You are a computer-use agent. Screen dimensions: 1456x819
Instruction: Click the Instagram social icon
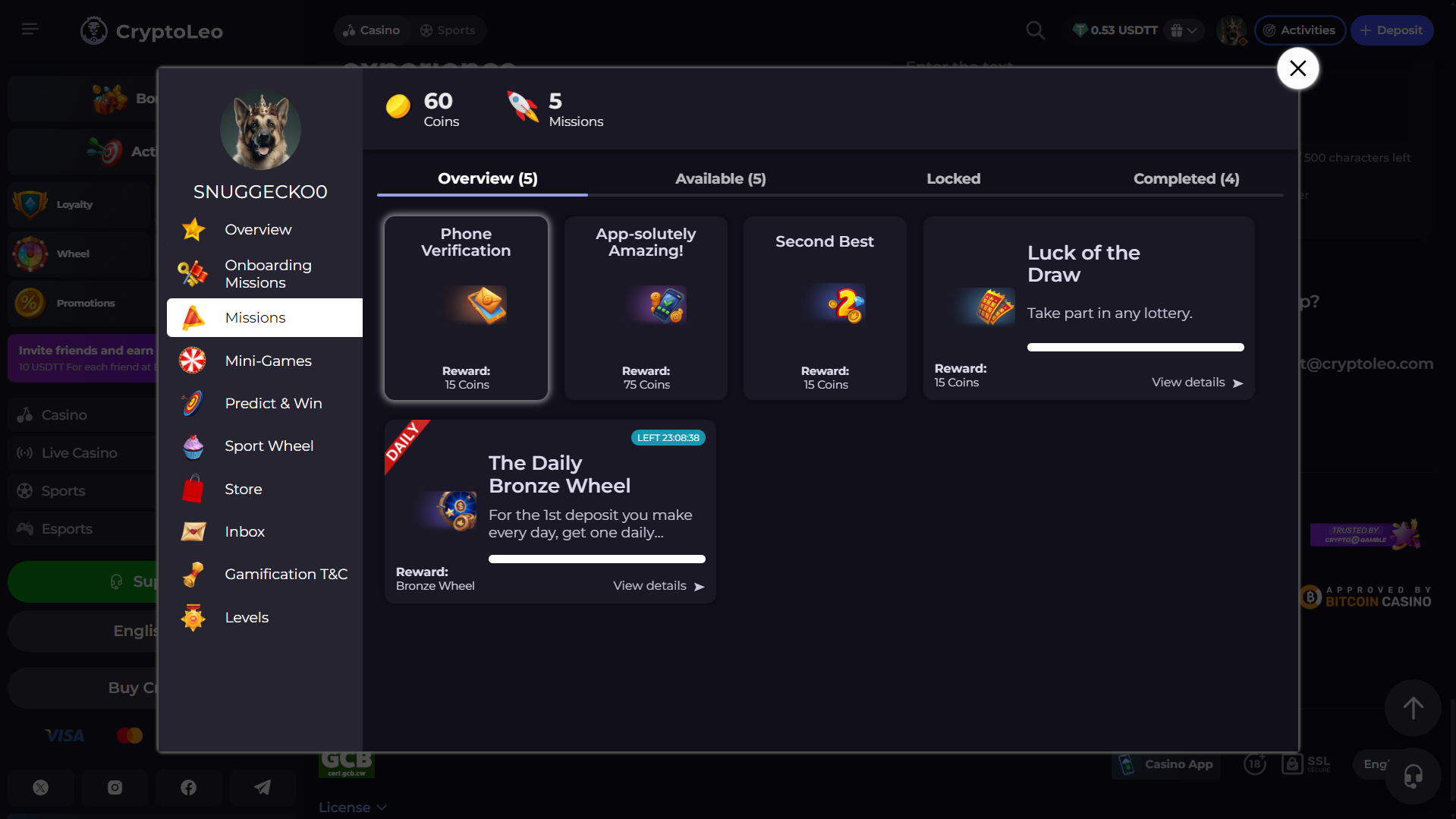(115, 787)
